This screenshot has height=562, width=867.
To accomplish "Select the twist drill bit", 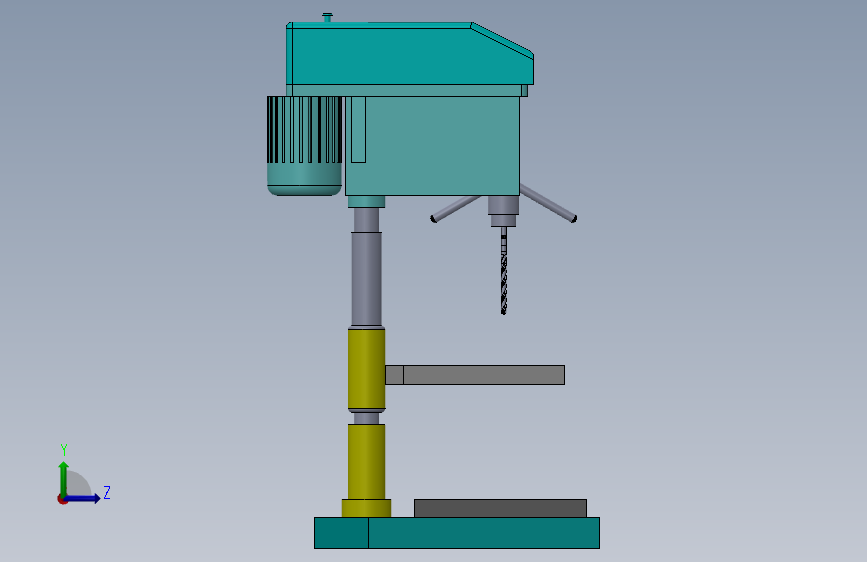I will click(504, 271).
